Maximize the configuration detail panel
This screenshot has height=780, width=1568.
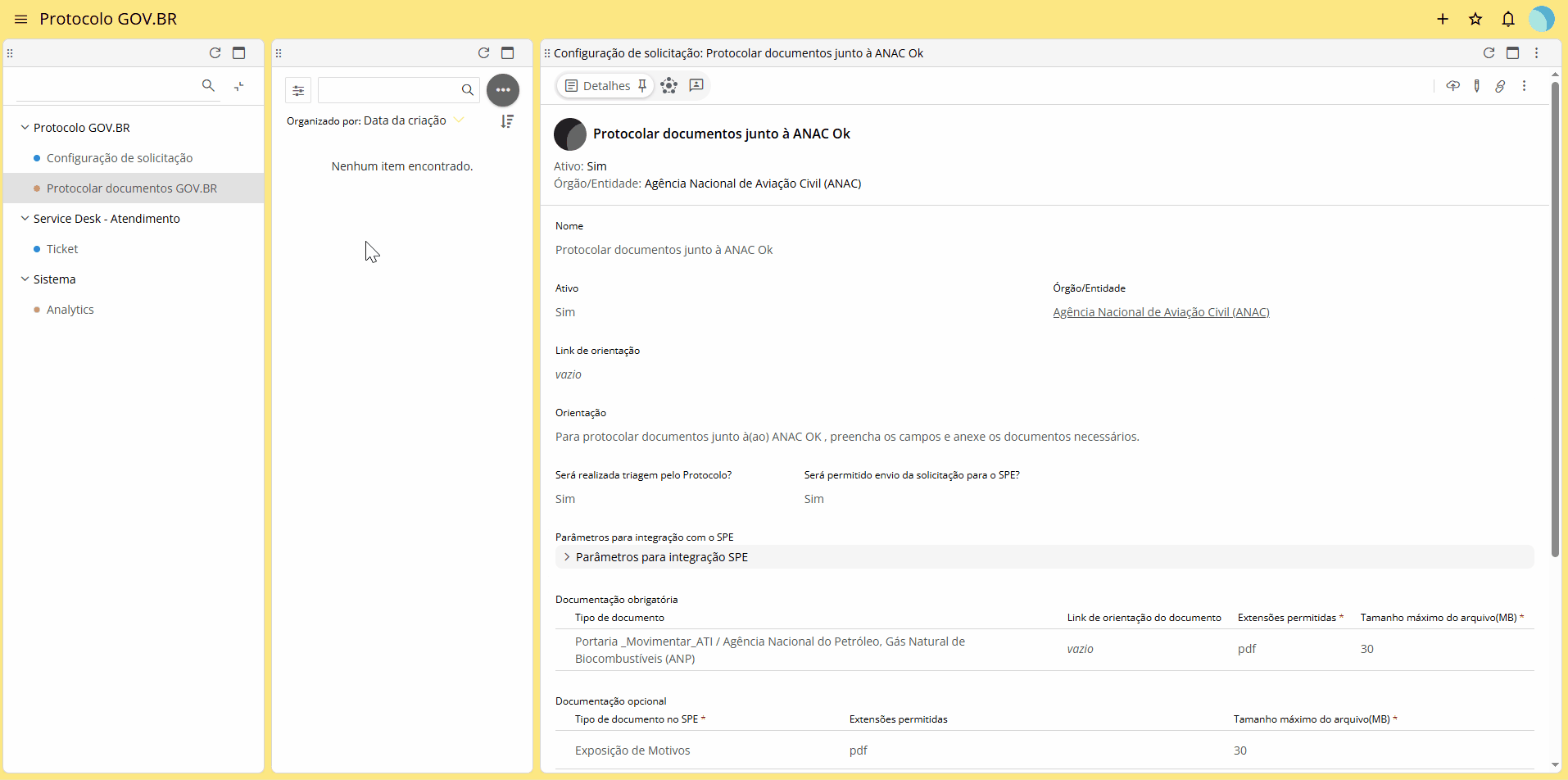(x=1513, y=53)
